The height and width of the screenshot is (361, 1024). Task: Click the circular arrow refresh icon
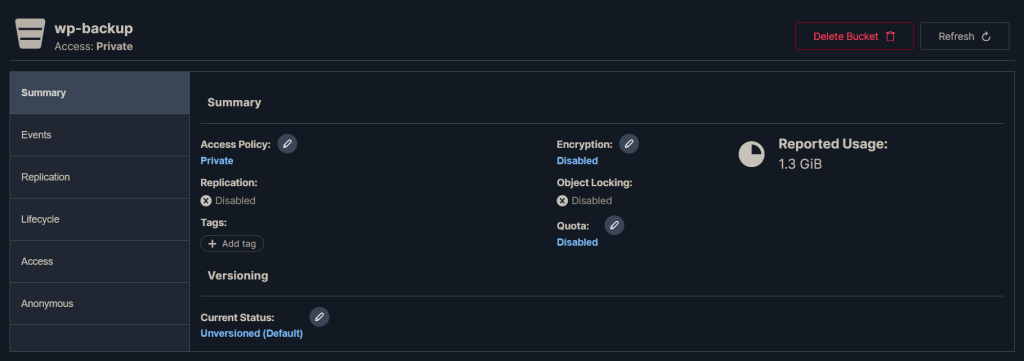pyautogui.click(x=986, y=37)
